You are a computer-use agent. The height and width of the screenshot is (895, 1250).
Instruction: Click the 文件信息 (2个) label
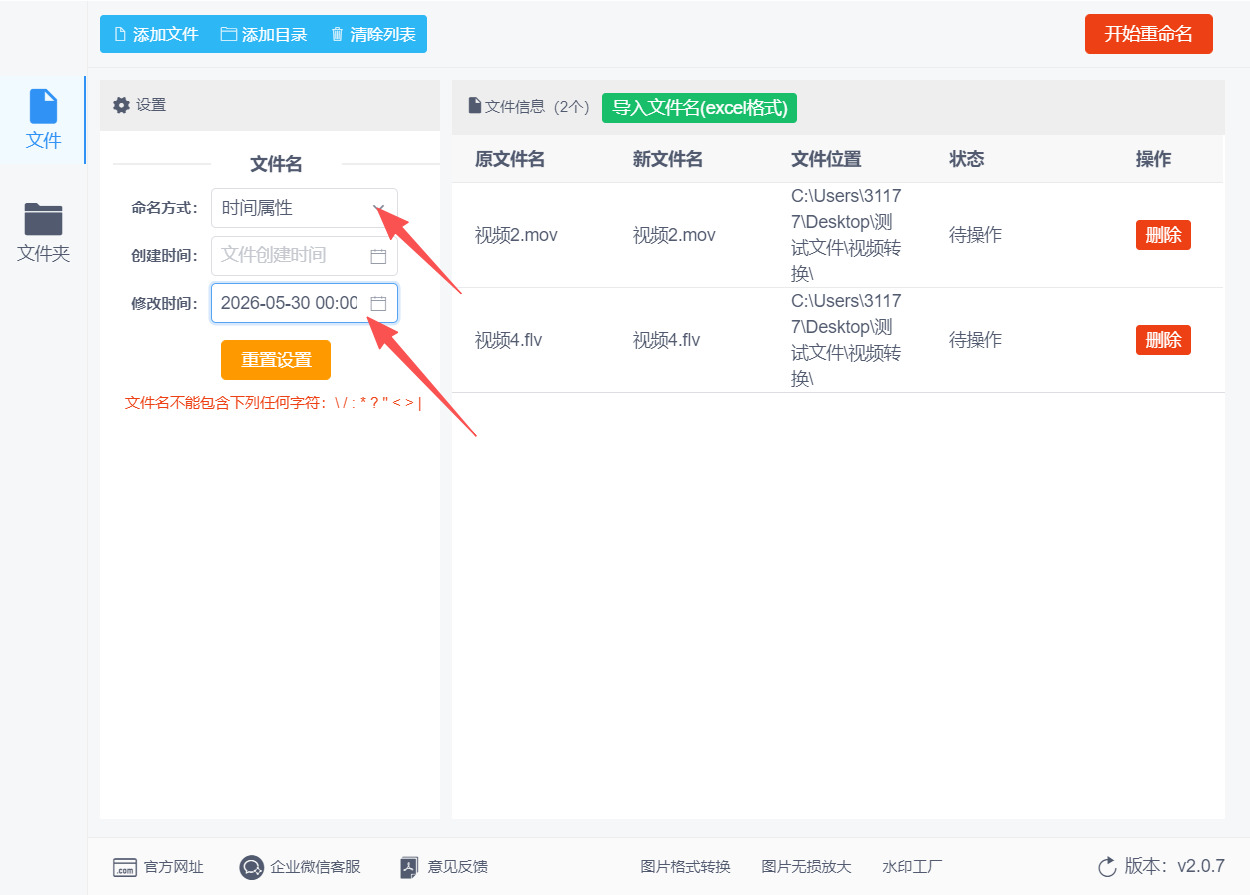pos(537,106)
